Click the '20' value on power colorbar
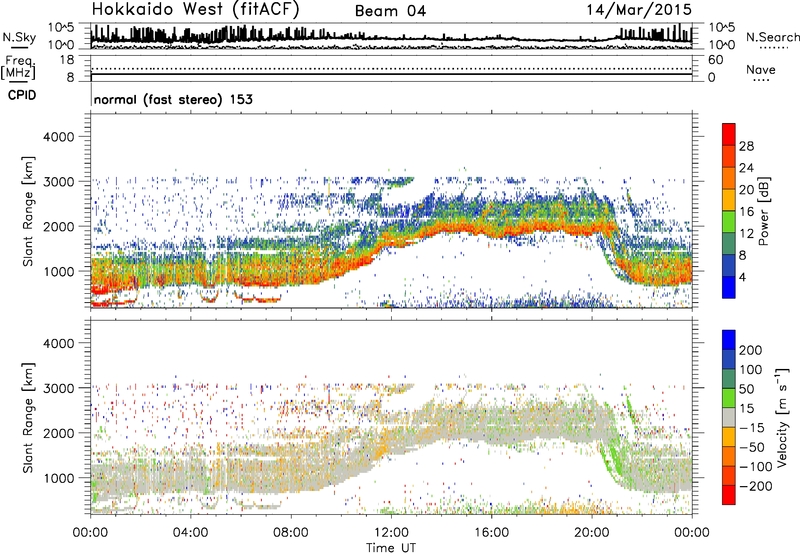 click(746, 190)
